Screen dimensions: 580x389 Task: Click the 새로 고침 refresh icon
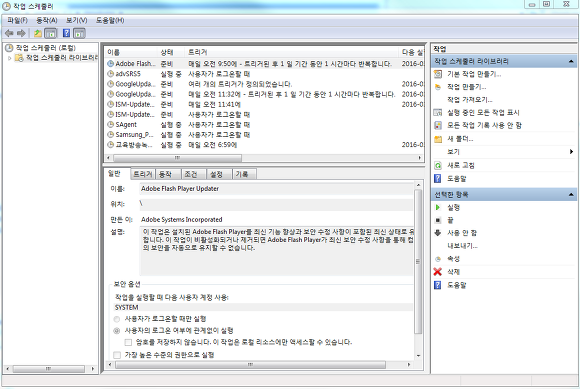438,165
